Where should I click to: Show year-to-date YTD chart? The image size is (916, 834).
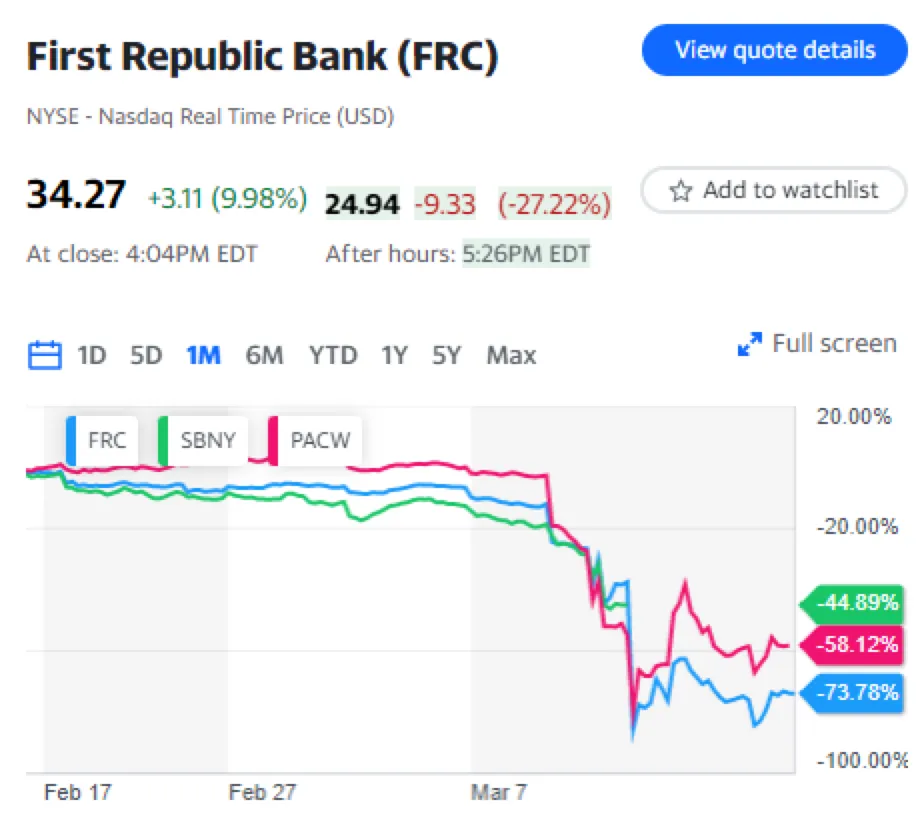coord(333,355)
